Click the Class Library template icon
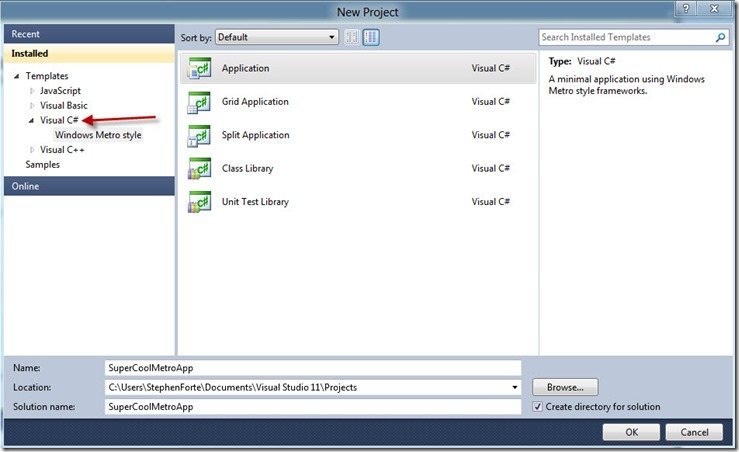 (x=199, y=169)
